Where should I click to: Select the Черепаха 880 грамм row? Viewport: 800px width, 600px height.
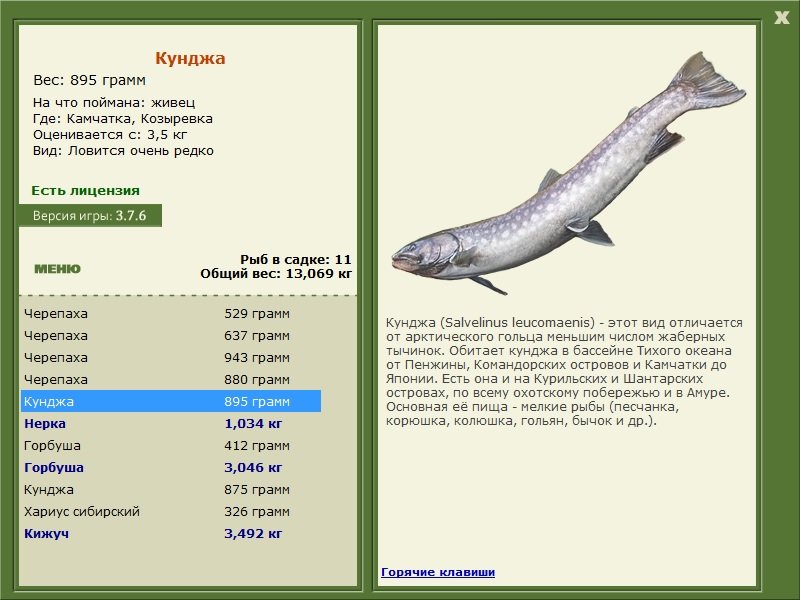(171, 379)
